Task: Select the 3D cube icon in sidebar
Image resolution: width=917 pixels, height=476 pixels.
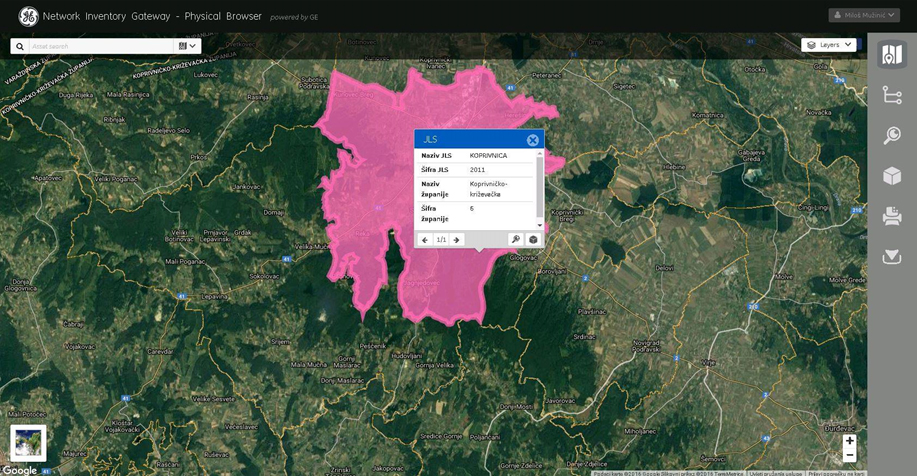Action: tap(891, 176)
